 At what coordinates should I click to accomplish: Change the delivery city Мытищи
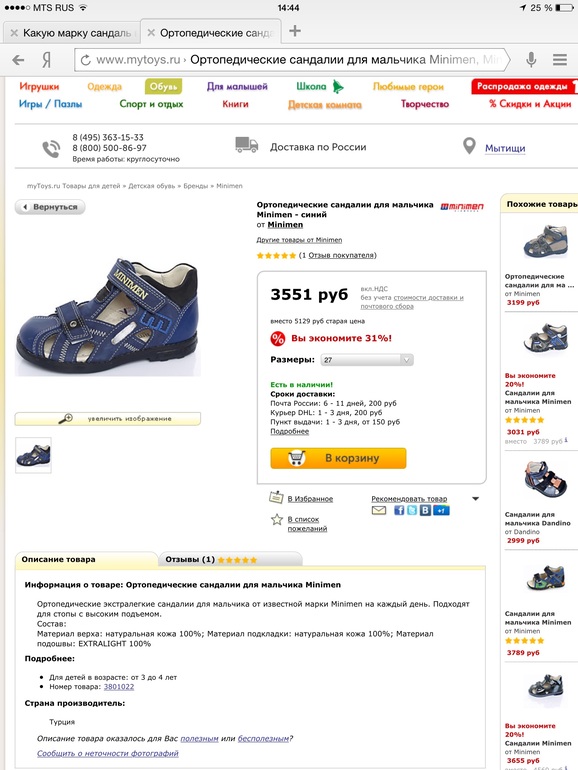point(505,148)
